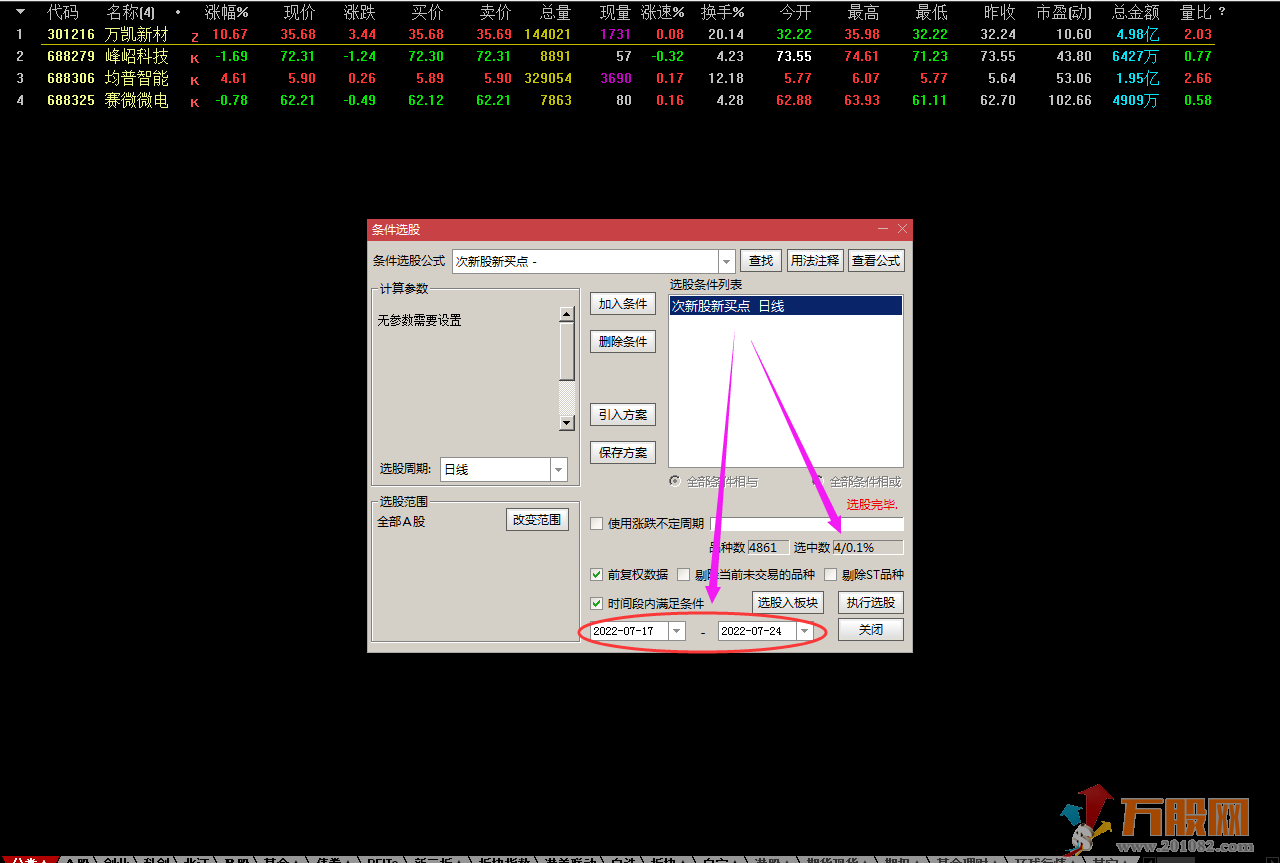The width and height of the screenshot is (1280, 863).
Task: Select the stock name 峰岹科技
Action: (137, 57)
